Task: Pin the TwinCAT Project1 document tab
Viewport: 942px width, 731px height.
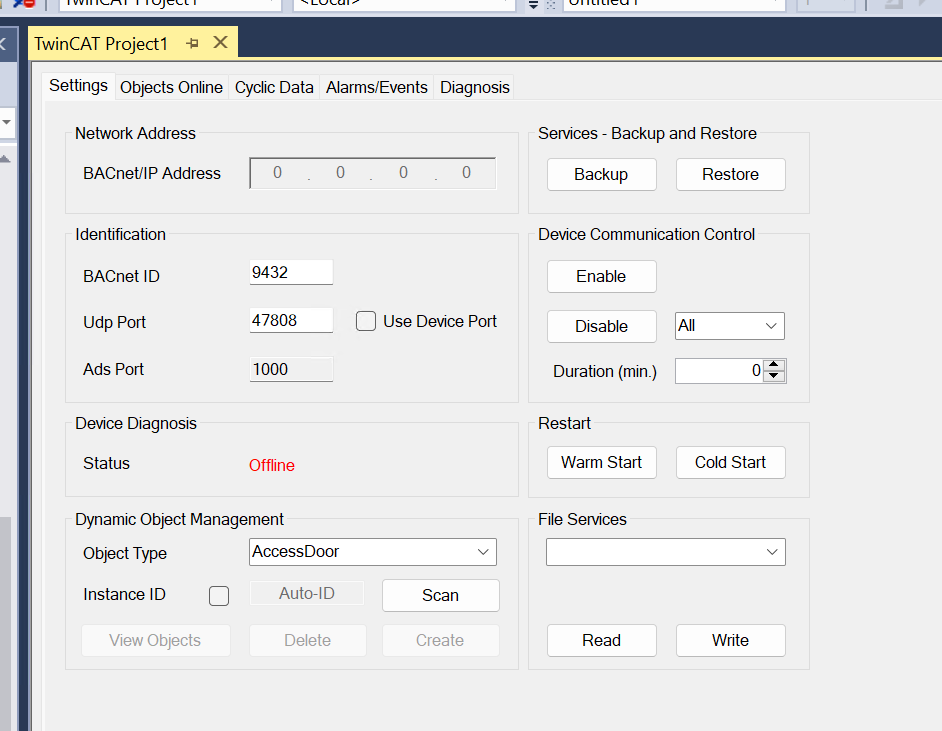Action: coord(192,43)
